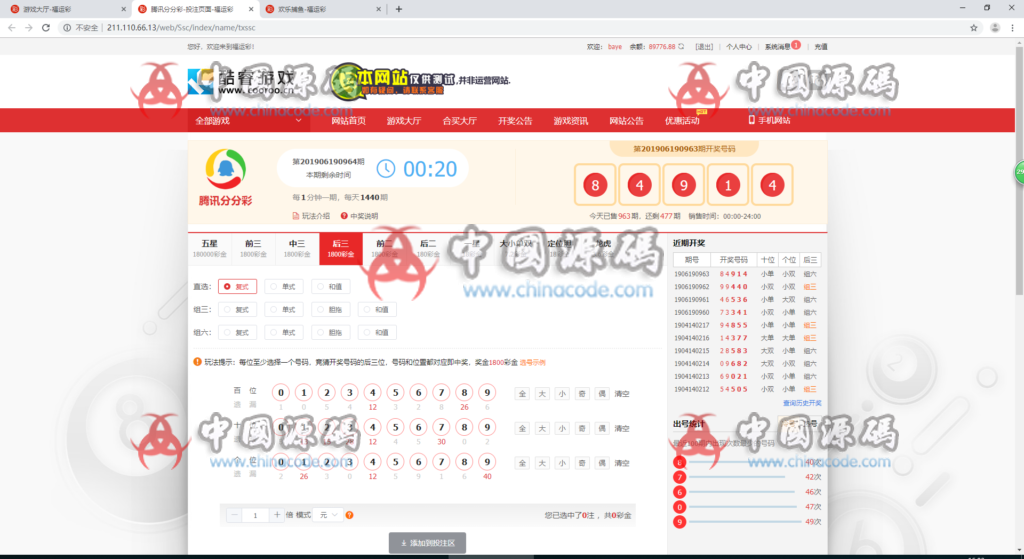Select 组六 胆拖 radio option
Screen dimensions: 1024x559
coord(330,332)
